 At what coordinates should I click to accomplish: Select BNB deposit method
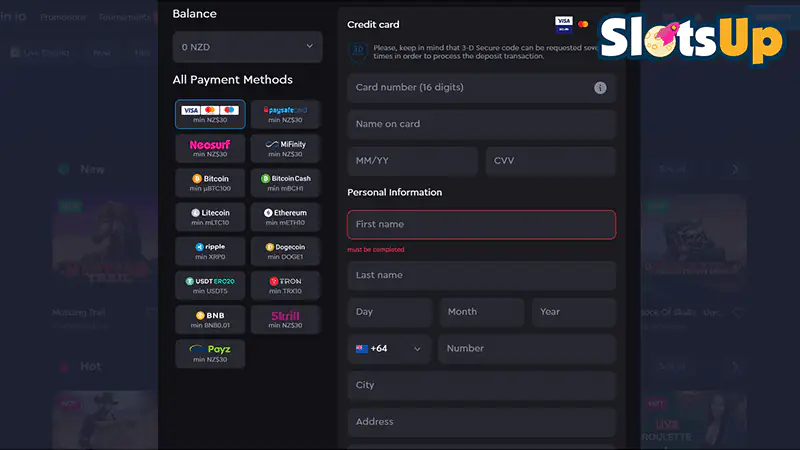pos(210,319)
